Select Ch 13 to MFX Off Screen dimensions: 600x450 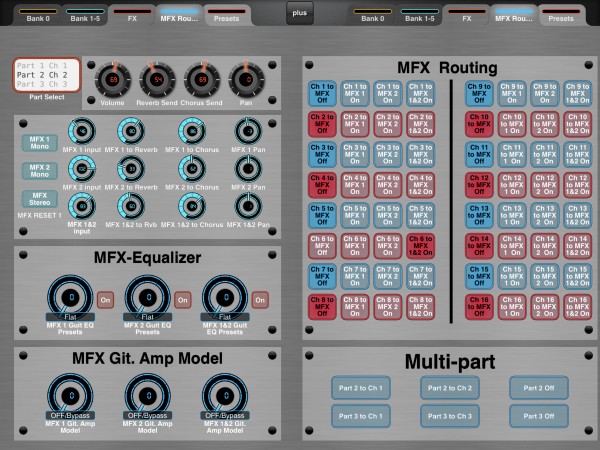(479, 215)
